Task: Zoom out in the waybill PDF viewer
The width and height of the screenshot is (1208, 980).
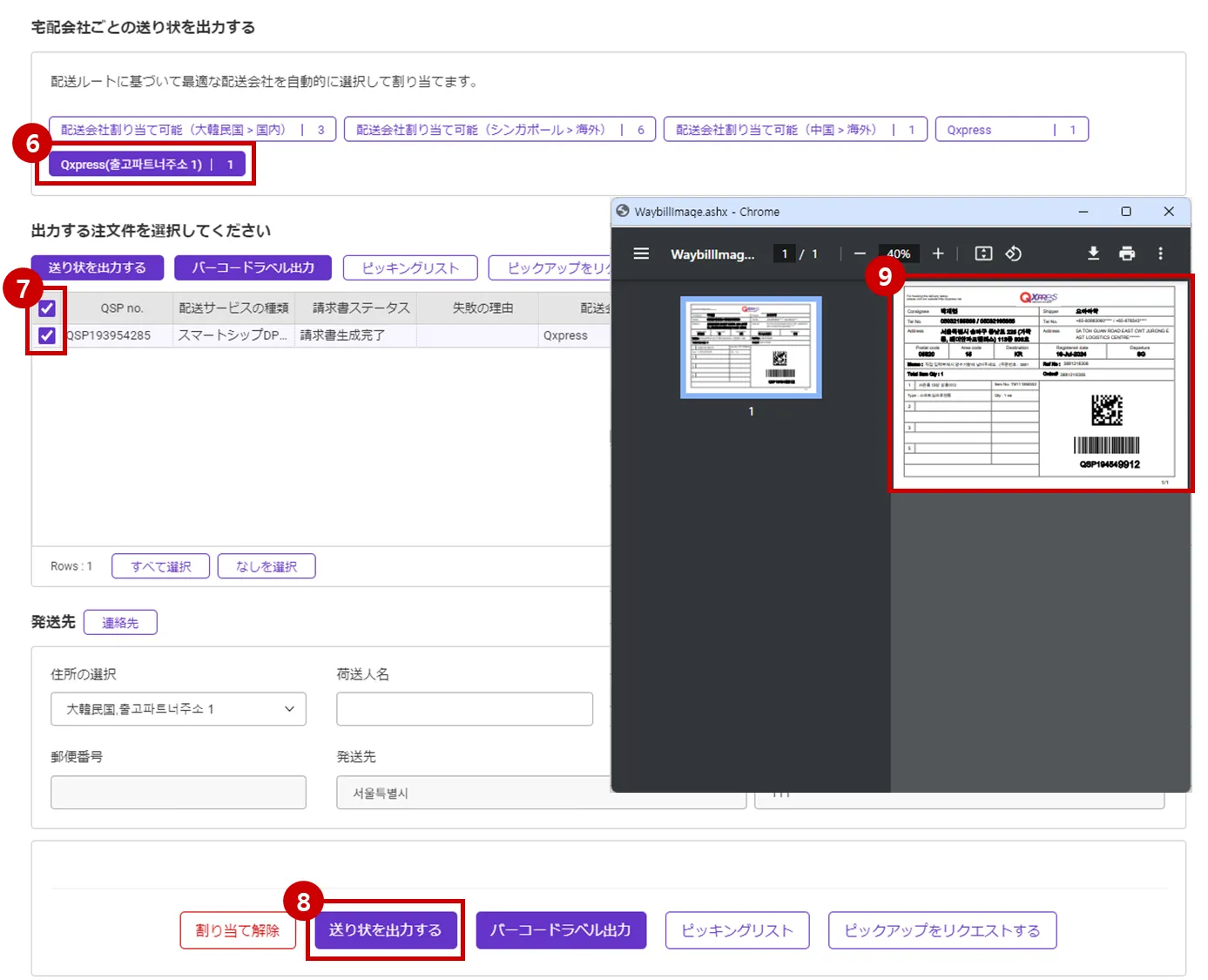Action: click(860, 253)
